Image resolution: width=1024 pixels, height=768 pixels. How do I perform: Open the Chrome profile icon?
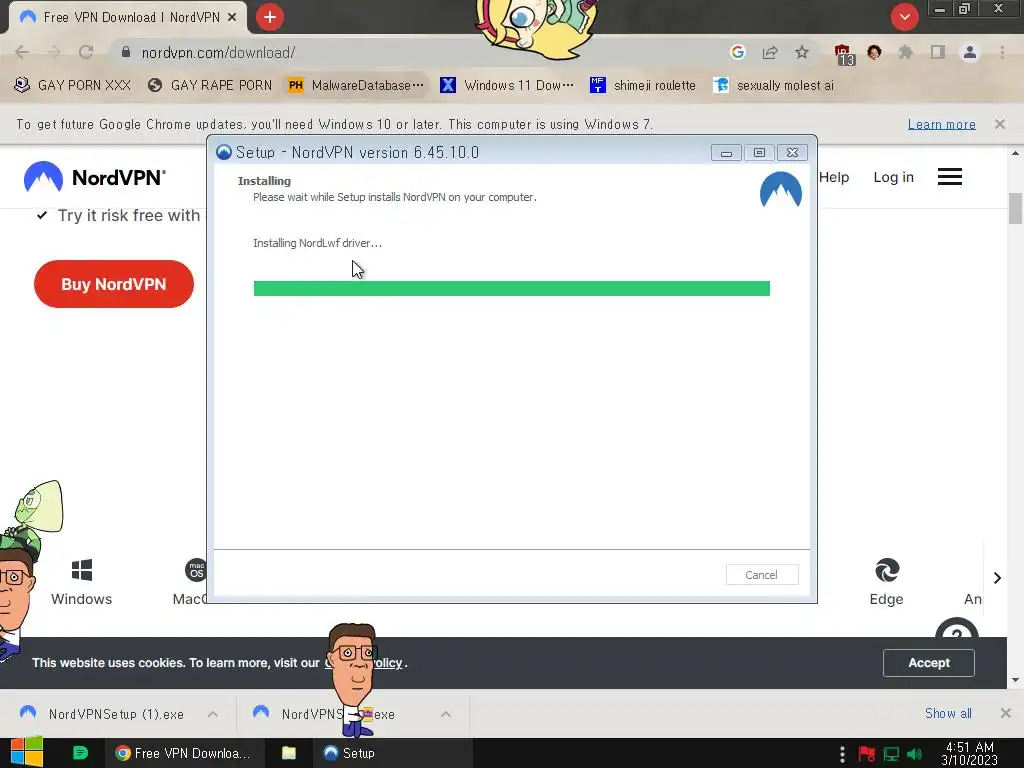click(x=970, y=52)
